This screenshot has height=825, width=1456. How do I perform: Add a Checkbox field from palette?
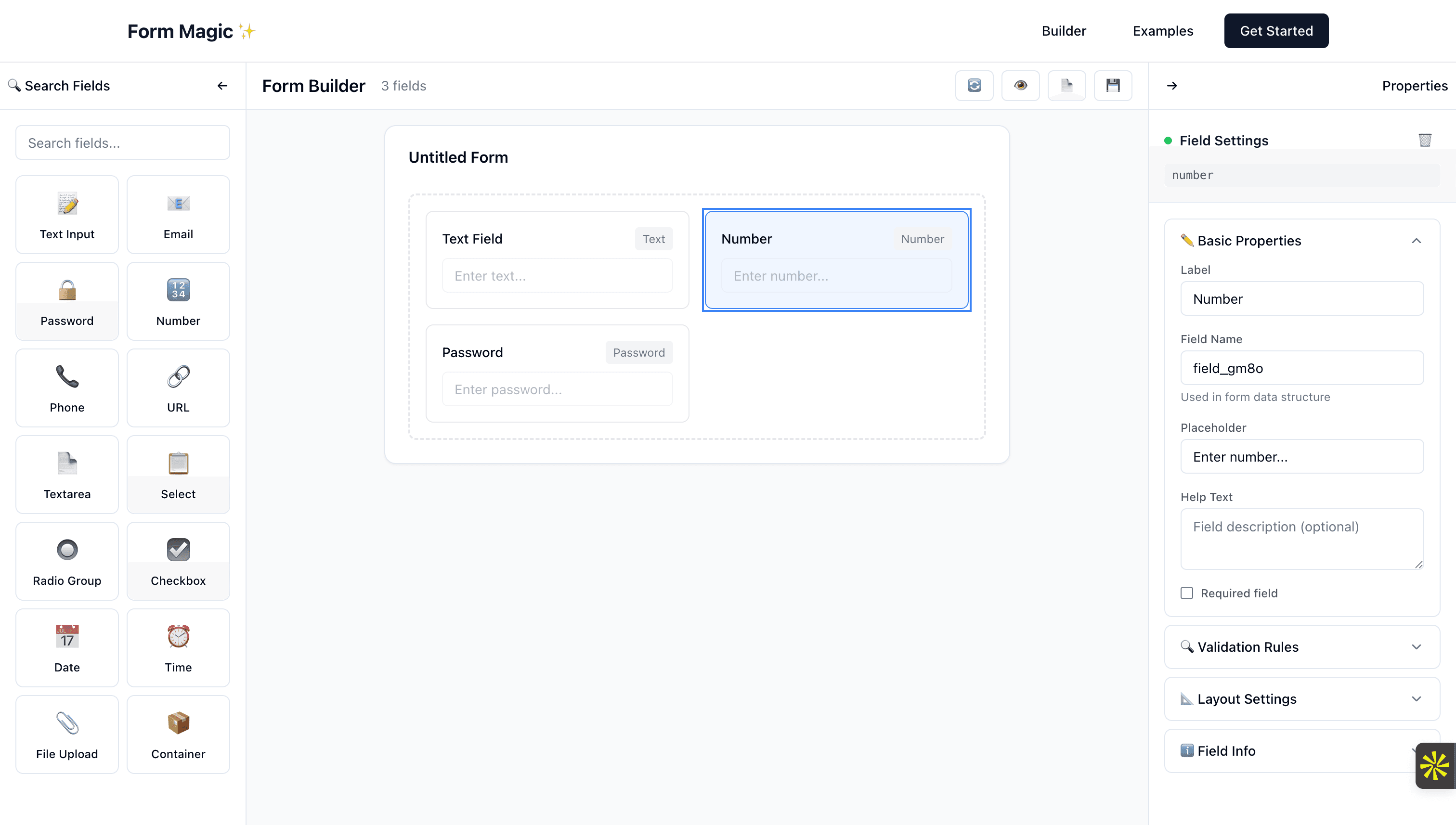tap(178, 560)
